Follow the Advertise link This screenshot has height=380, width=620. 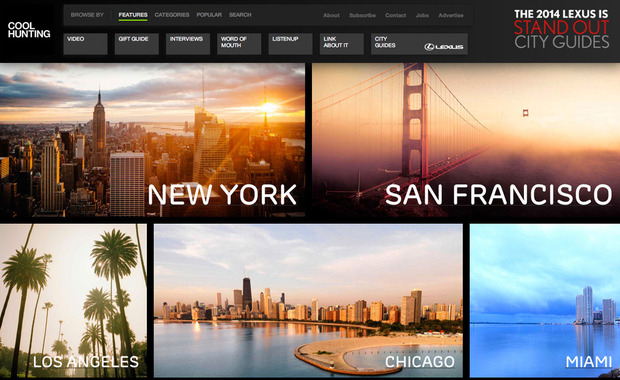coord(451,15)
